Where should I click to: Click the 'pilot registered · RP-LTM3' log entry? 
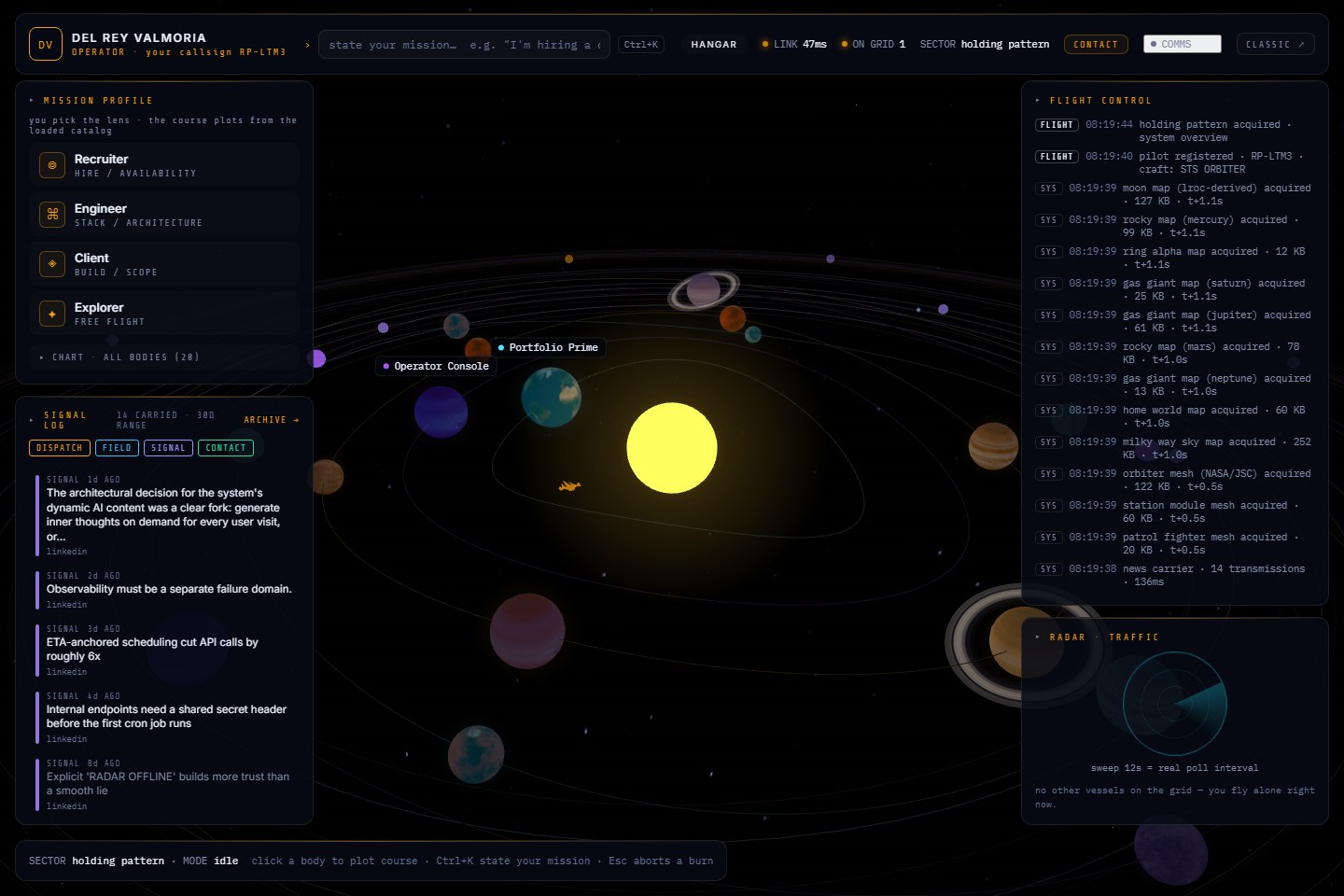tap(1174, 162)
